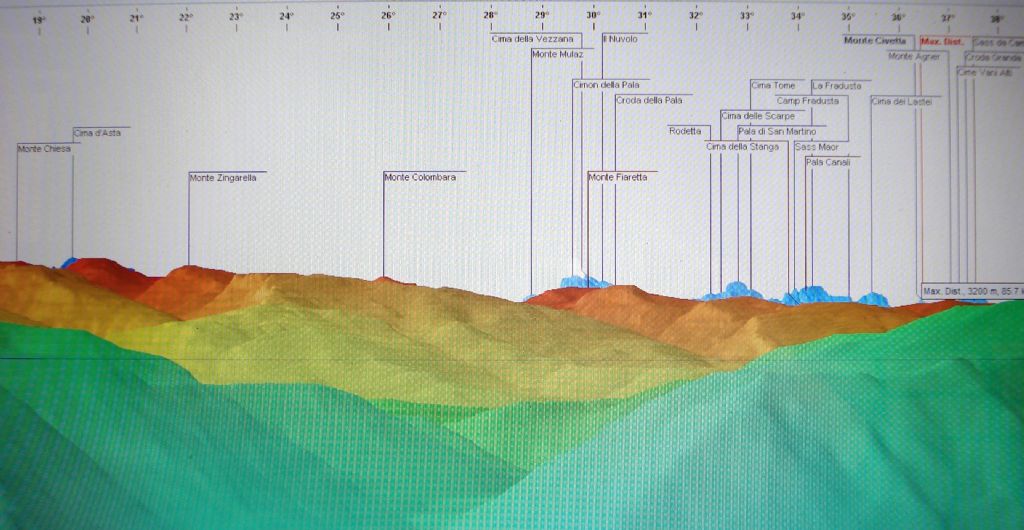The height and width of the screenshot is (530, 1024).
Task: Click the Monte Zingarella peak label
Action: (223, 177)
